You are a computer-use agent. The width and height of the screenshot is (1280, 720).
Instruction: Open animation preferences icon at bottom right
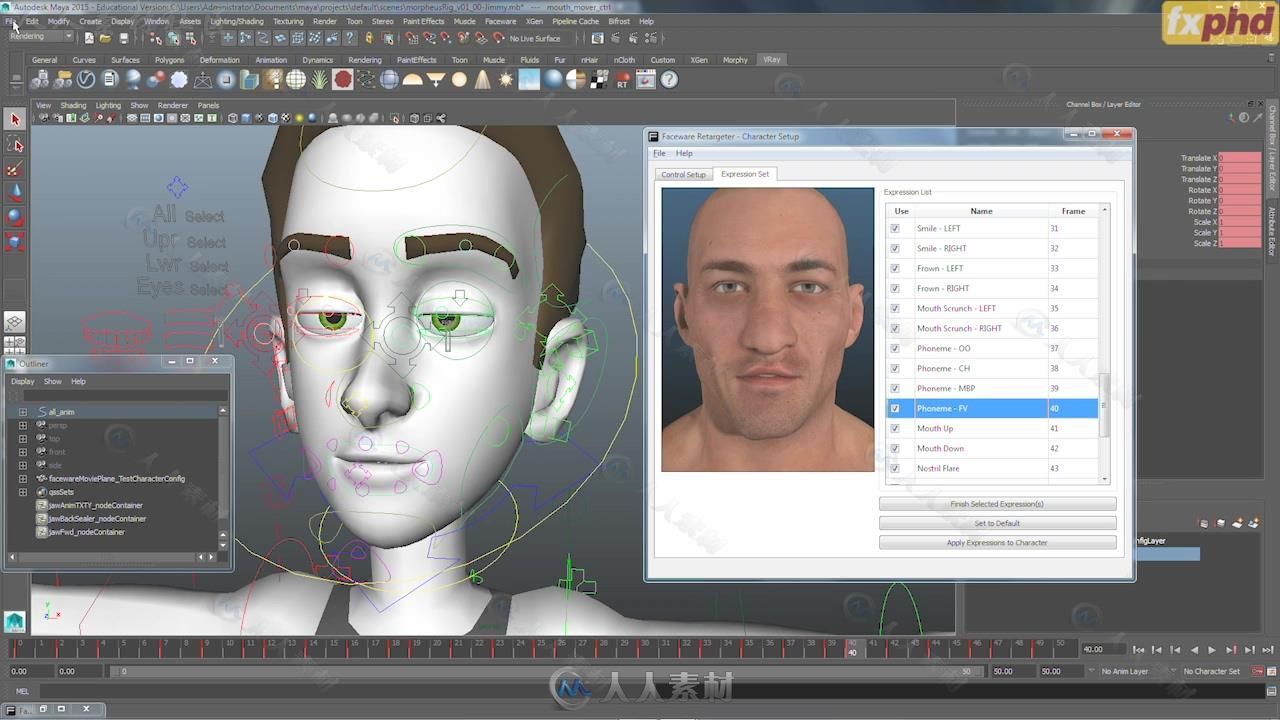[x=1270, y=671]
